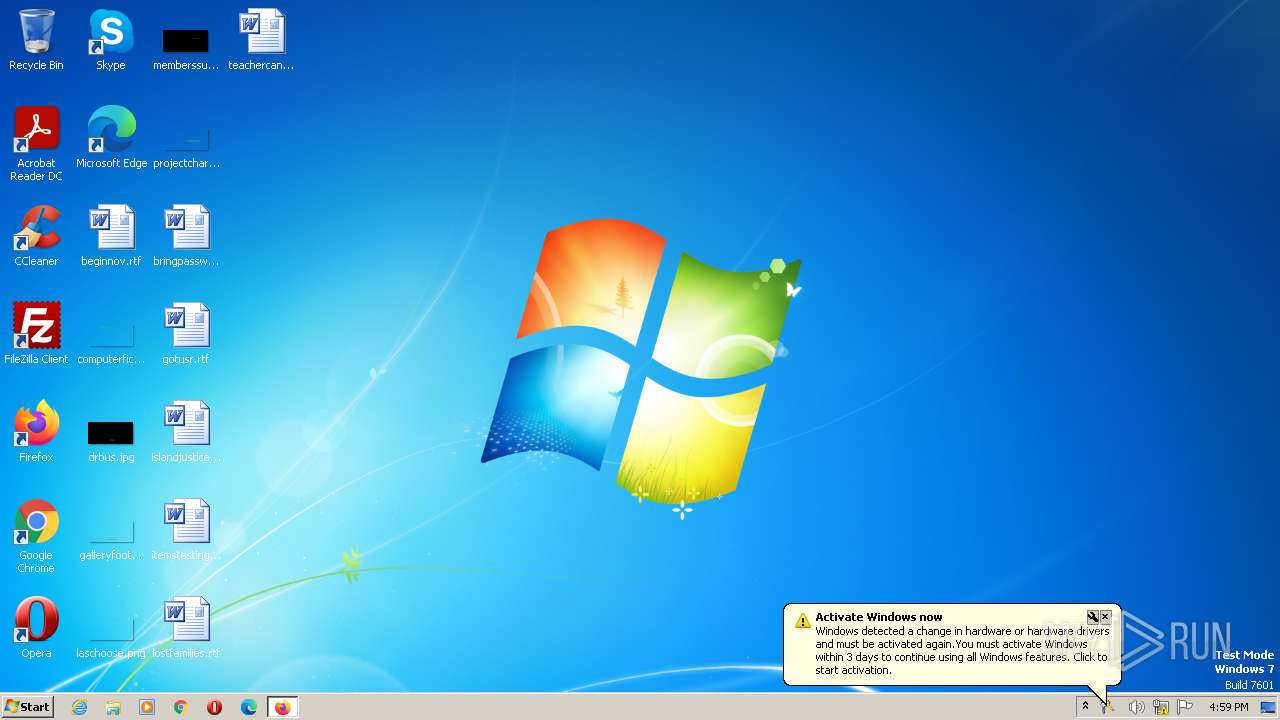Select the gotusr.rtf document

click(186, 334)
